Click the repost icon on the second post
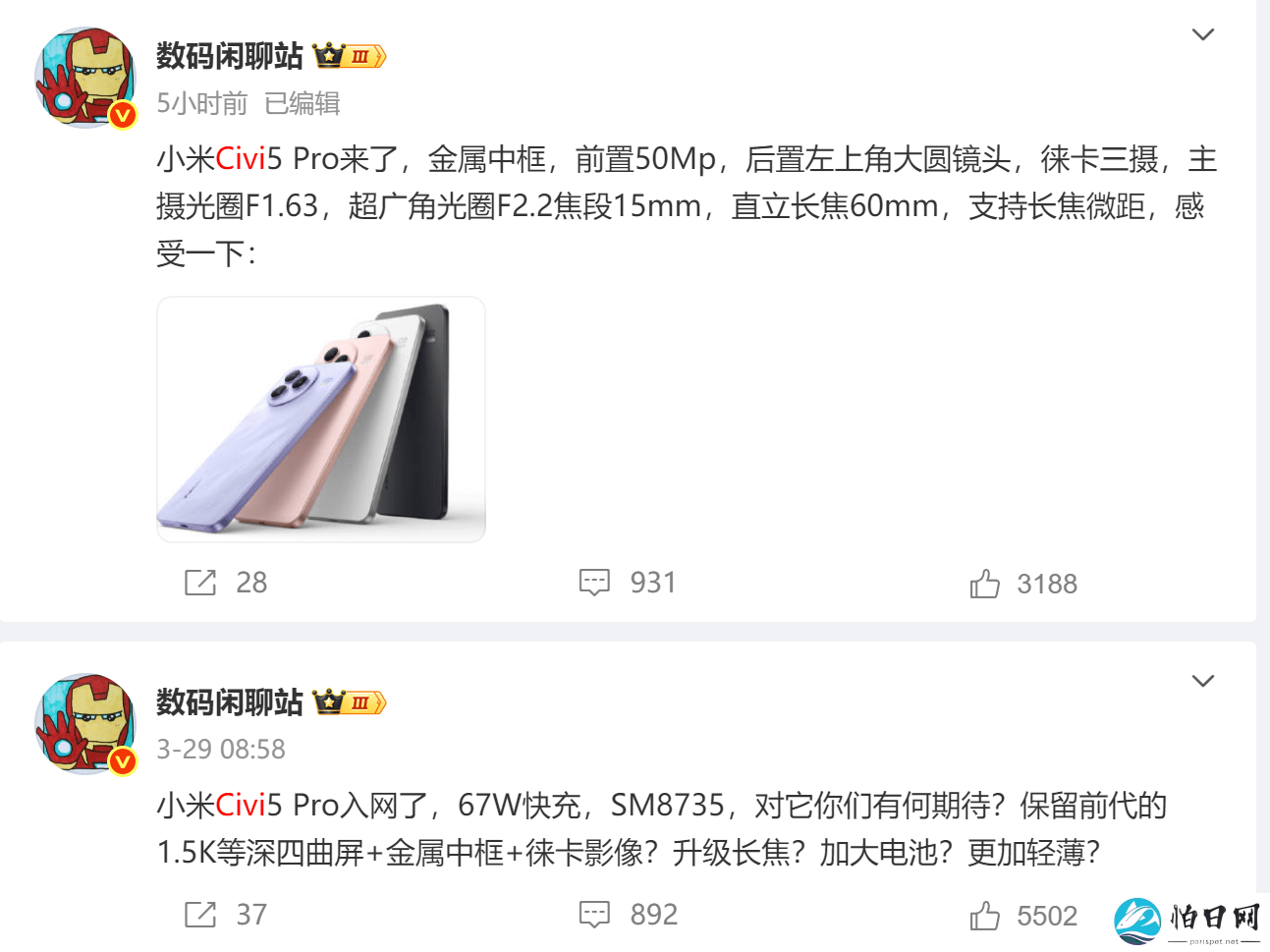1270x952 pixels. point(200,915)
